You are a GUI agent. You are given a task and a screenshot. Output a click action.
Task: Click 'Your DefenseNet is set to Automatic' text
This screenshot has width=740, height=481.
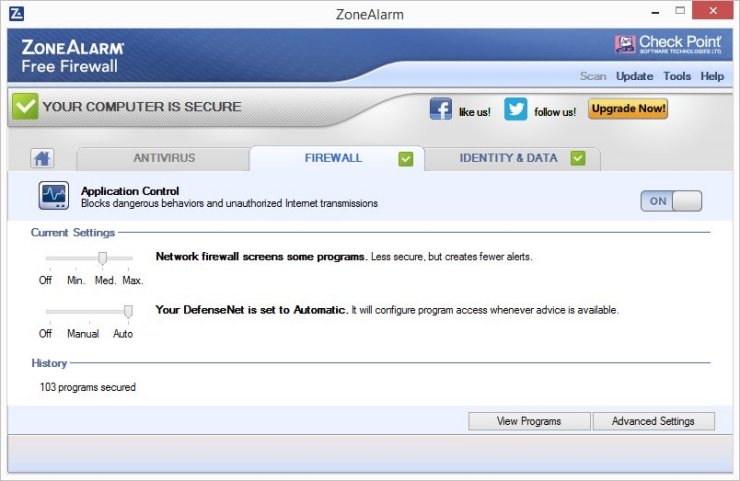[x=252, y=310]
